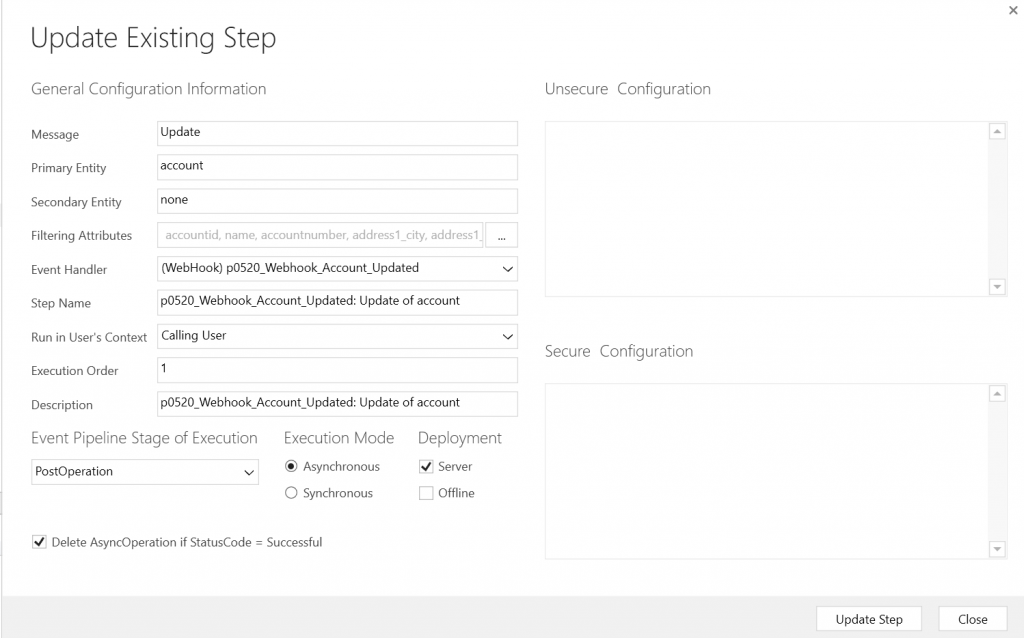Expand the Run in User's Context dropdown
Viewport: 1024px width, 638px height.
click(337, 336)
